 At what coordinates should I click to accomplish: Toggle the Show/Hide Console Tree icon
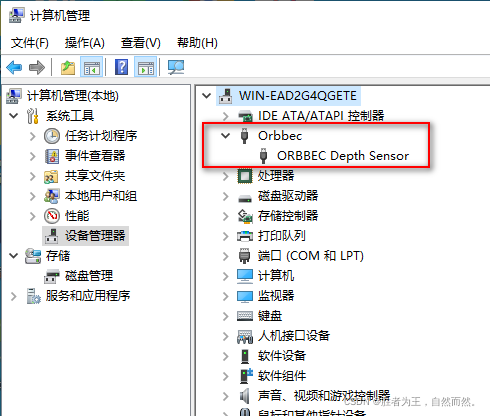(x=91, y=68)
